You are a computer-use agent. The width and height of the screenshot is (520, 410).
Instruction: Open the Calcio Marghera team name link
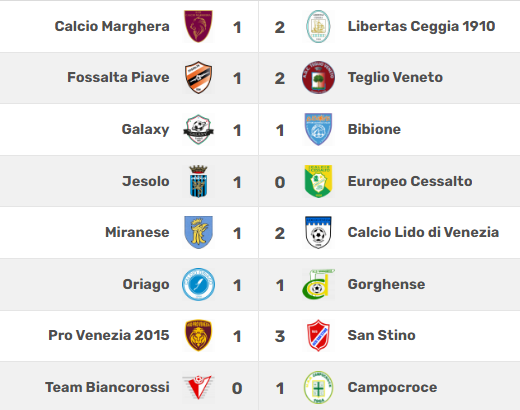[x=112, y=26]
